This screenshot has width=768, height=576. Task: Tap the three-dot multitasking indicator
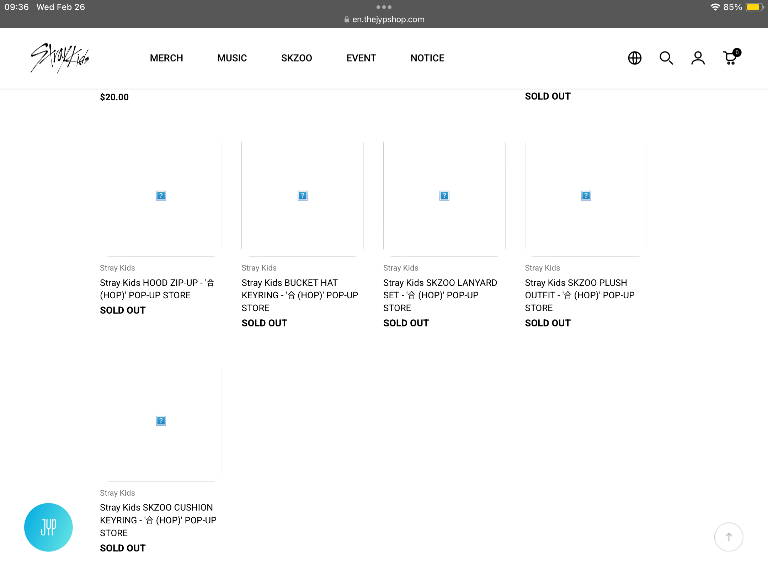pyautogui.click(x=384, y=7)
